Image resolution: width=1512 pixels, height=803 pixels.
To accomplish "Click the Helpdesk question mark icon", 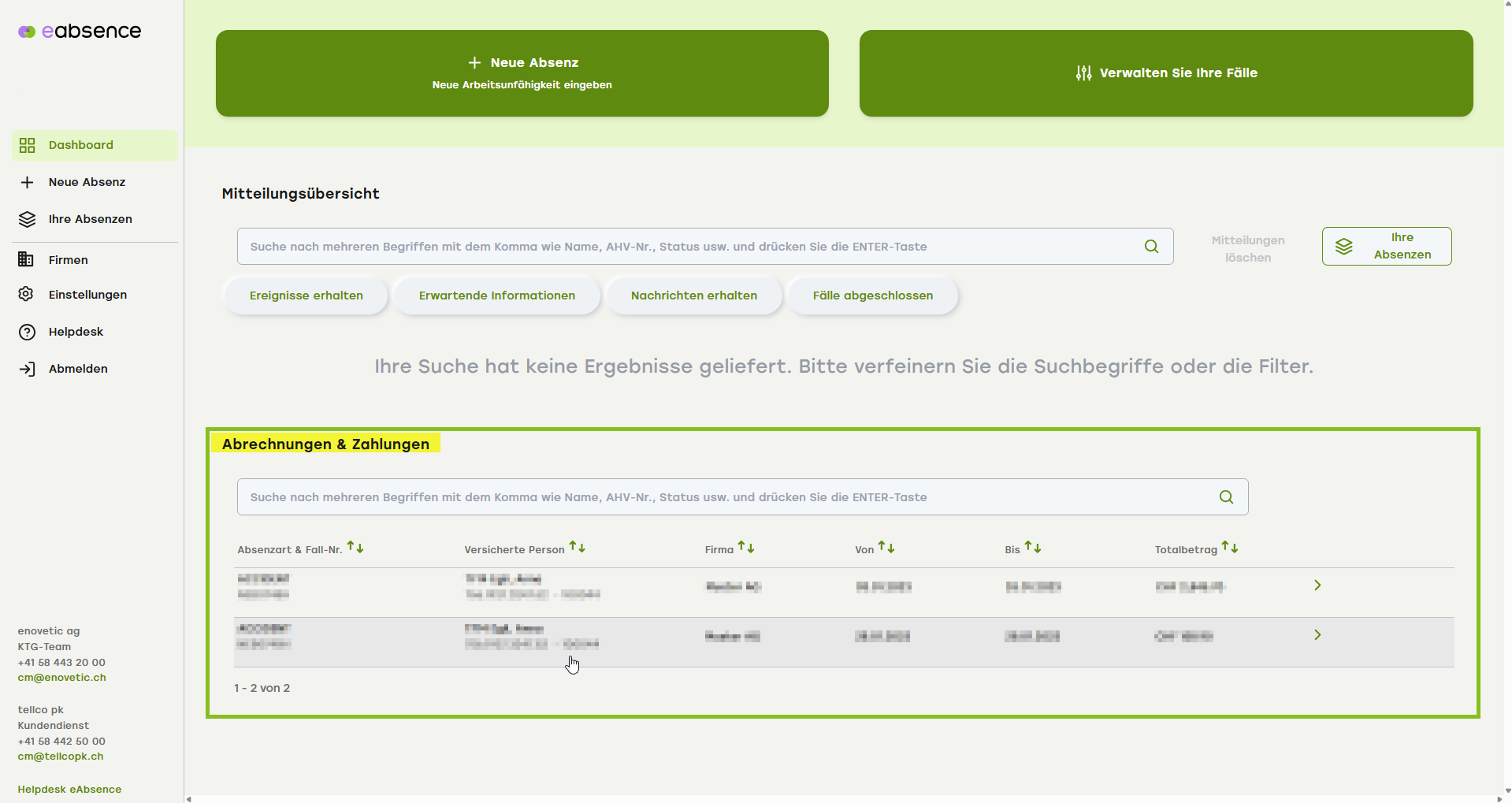I will pyautogui.click(x=27, y=332).
